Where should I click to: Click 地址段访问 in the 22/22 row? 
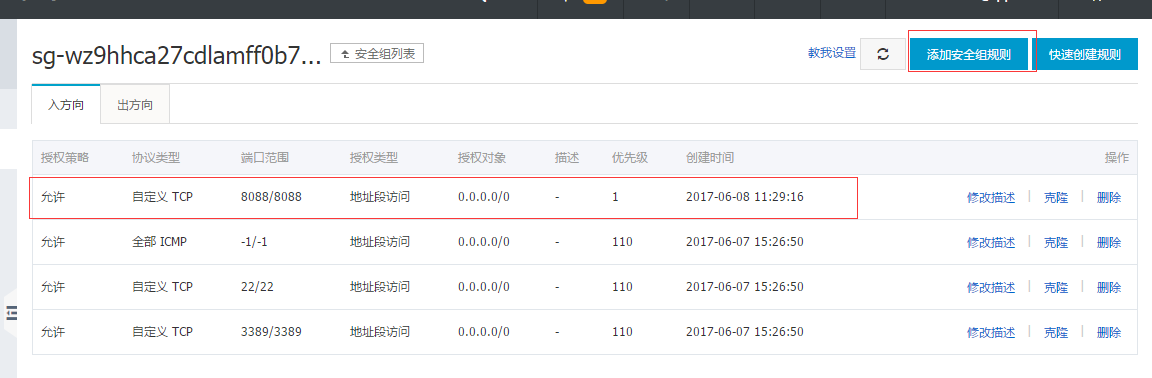[380, 287]
